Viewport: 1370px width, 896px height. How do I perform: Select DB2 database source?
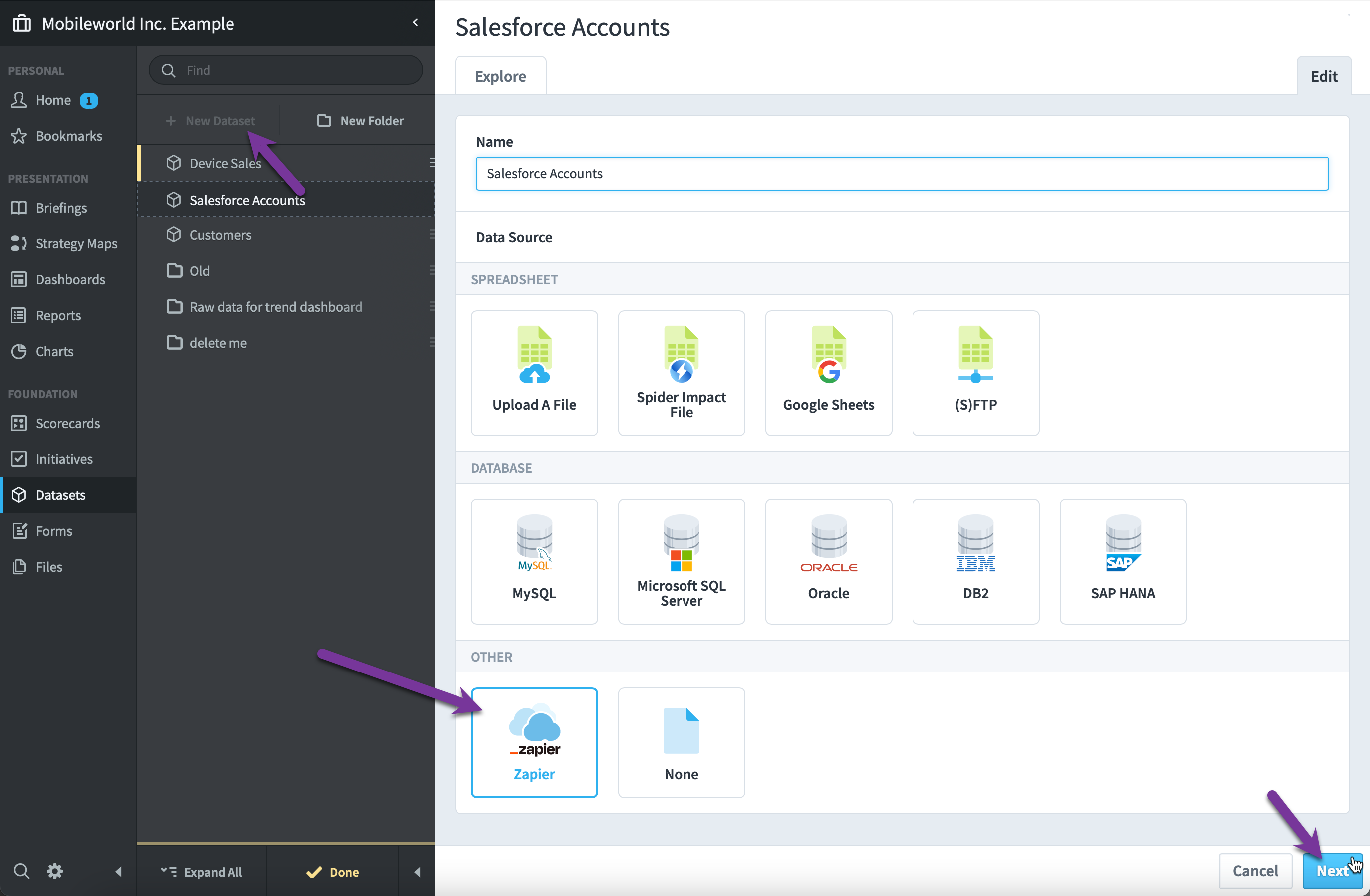pos(976,562)
